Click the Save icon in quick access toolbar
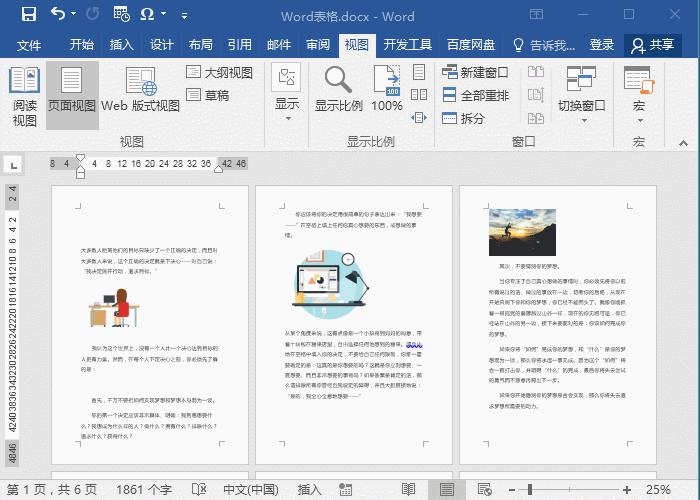The height and width of the screenshot is (500, 700). (29, 15)
